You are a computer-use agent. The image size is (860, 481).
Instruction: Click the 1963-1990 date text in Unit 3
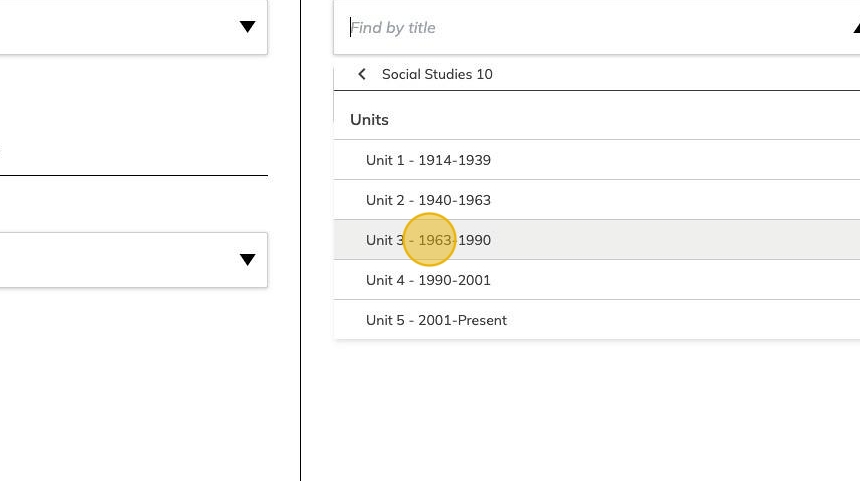pos(455,240)
